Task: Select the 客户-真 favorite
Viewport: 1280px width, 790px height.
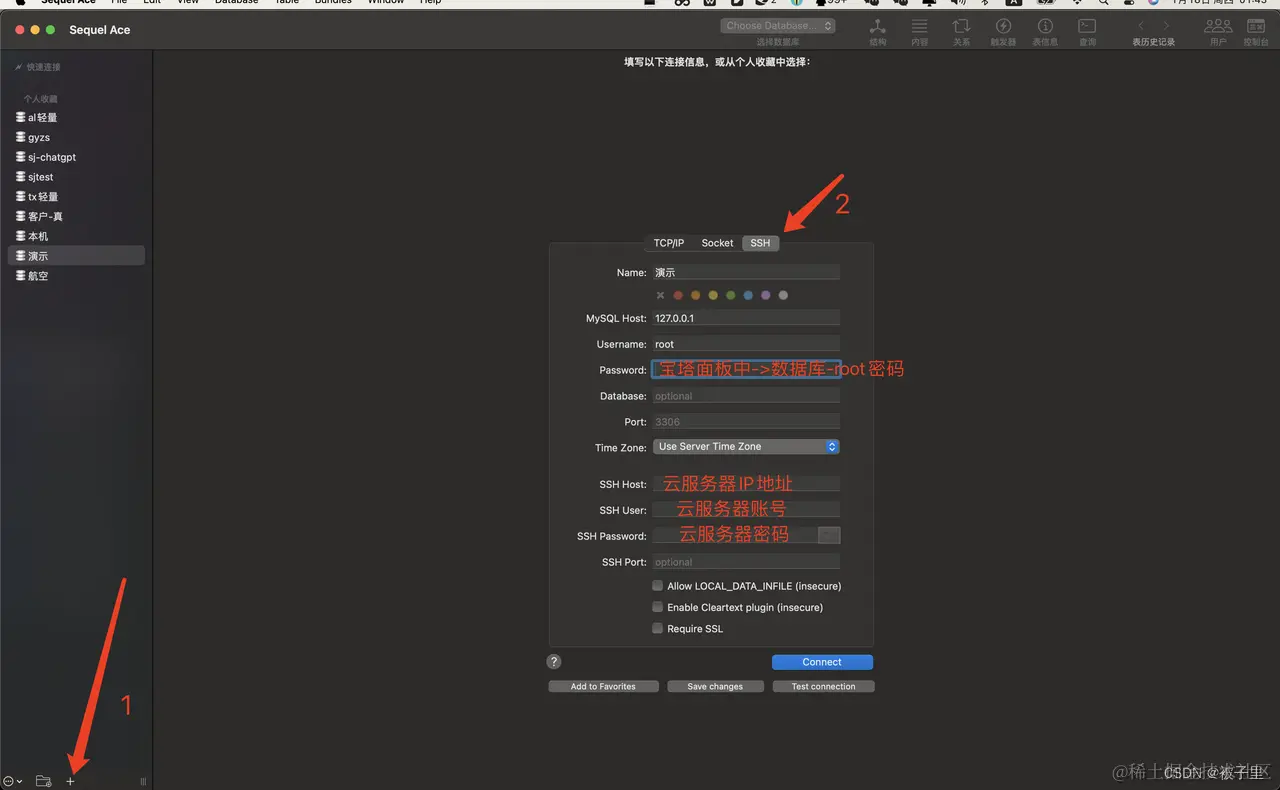Action: [76, 216]
